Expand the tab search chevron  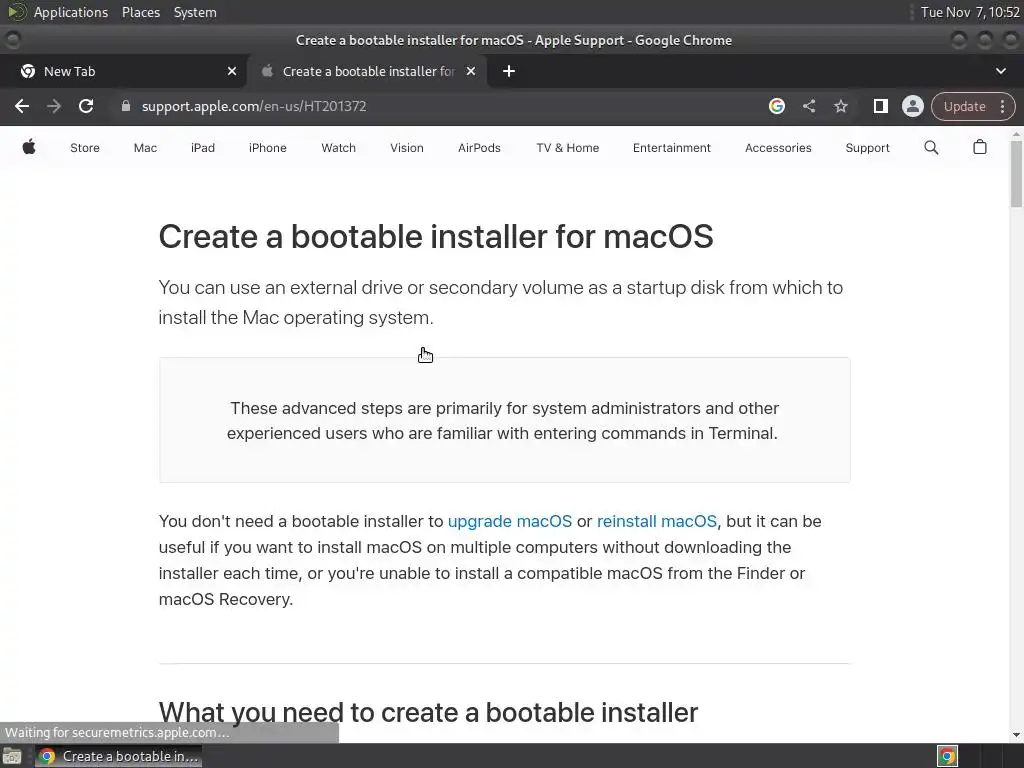tap(1000, 71)
